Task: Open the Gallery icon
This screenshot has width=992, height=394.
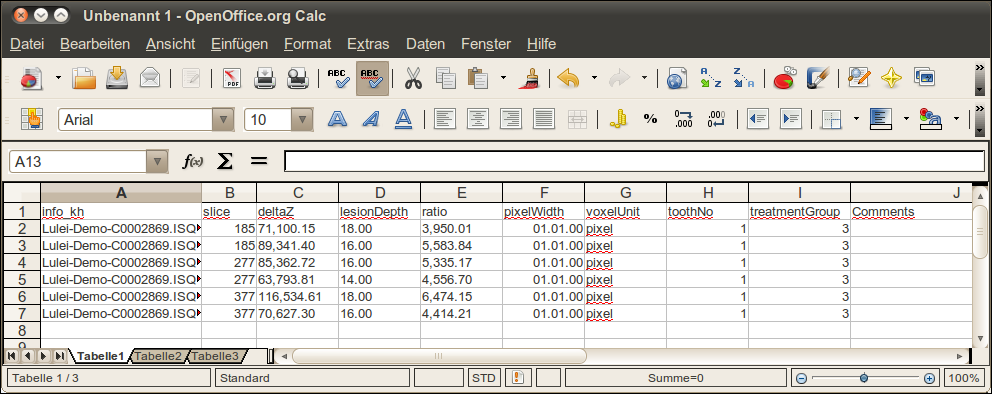Action: coord(924,78)
